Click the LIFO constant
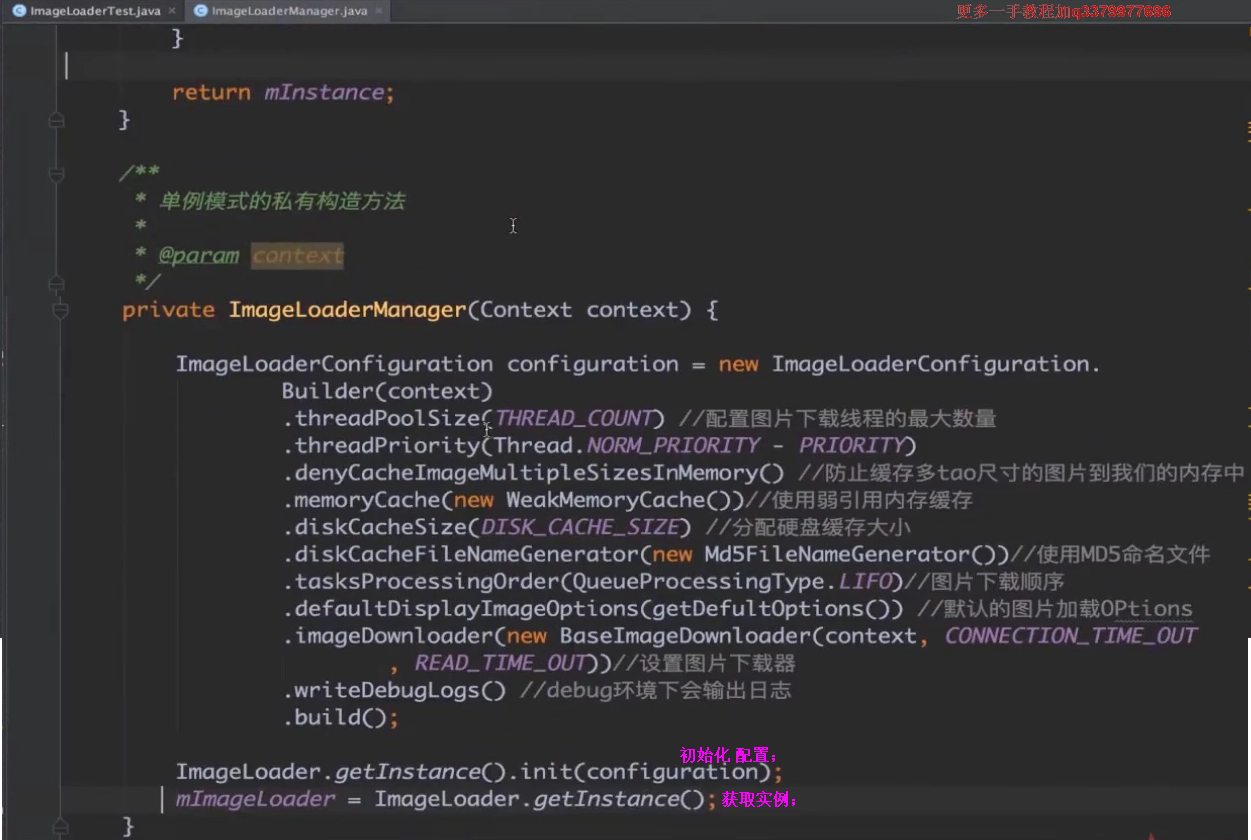The width and height of the screenshot is (1251, 840). 864,580
